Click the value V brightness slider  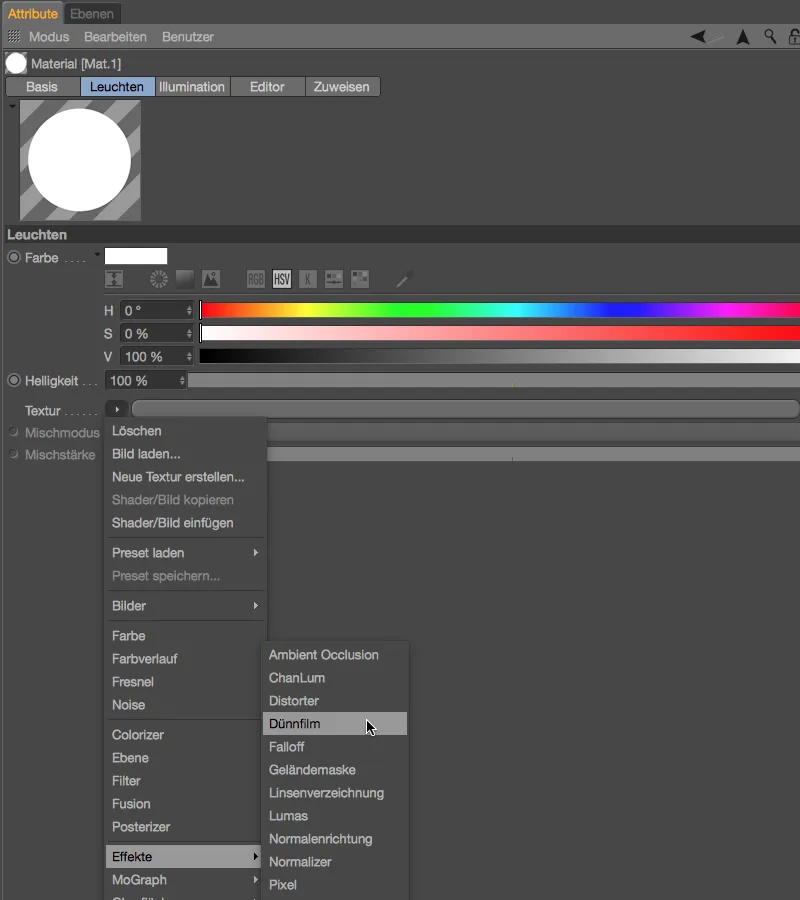(500, 356)
